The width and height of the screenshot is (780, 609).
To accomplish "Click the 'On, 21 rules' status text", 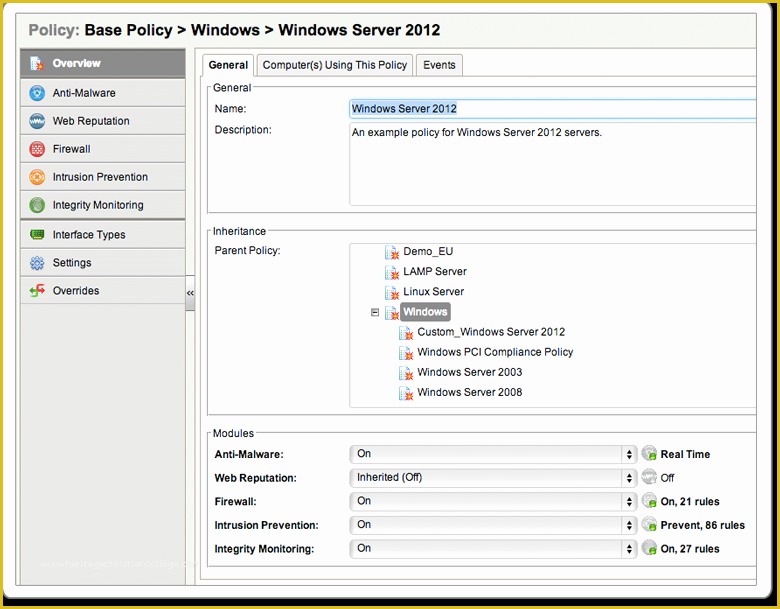I will [x=690, y=502].
